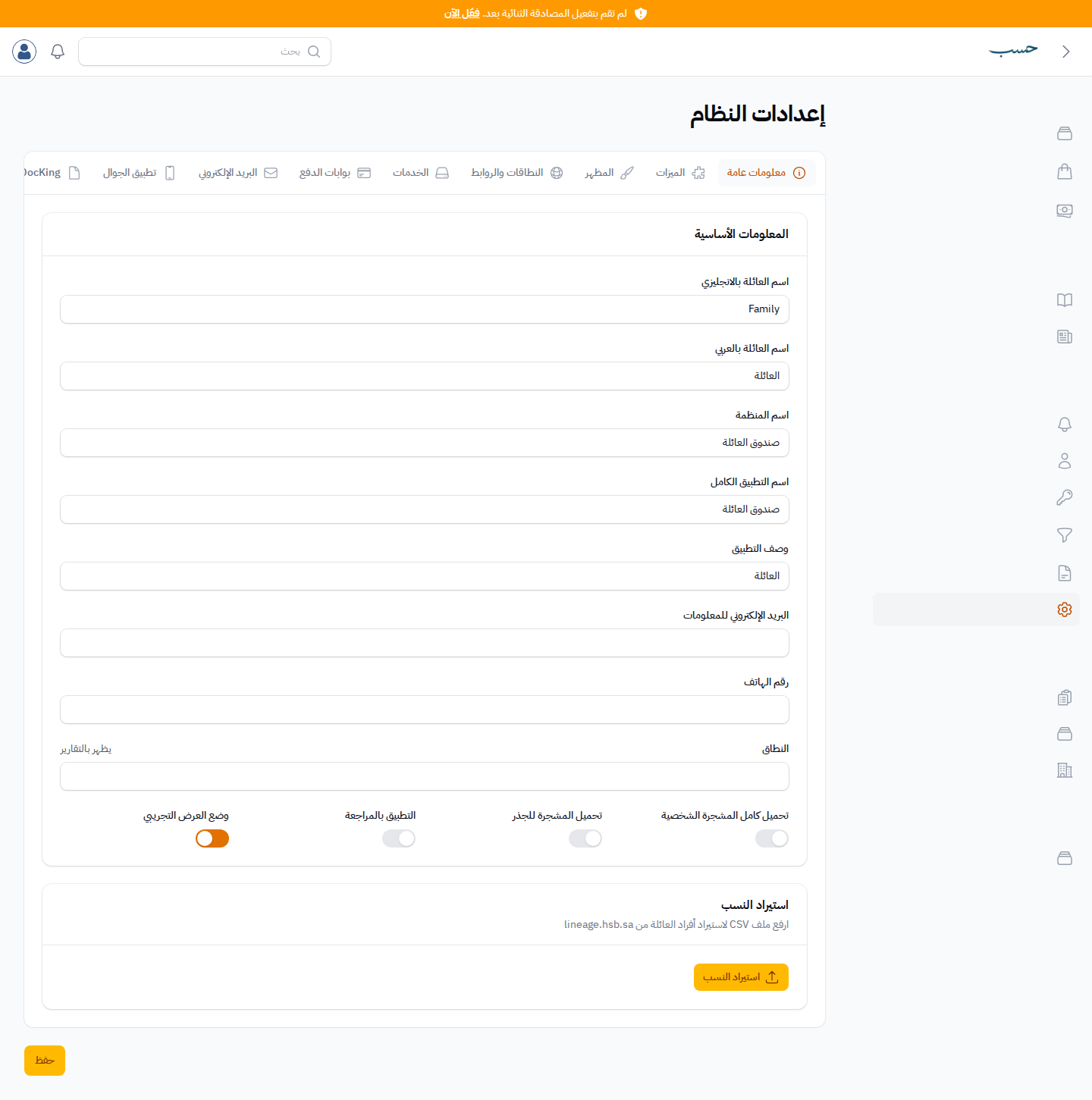
Task: Open the bell icon in the sidebar
Action: (1065, 425)
